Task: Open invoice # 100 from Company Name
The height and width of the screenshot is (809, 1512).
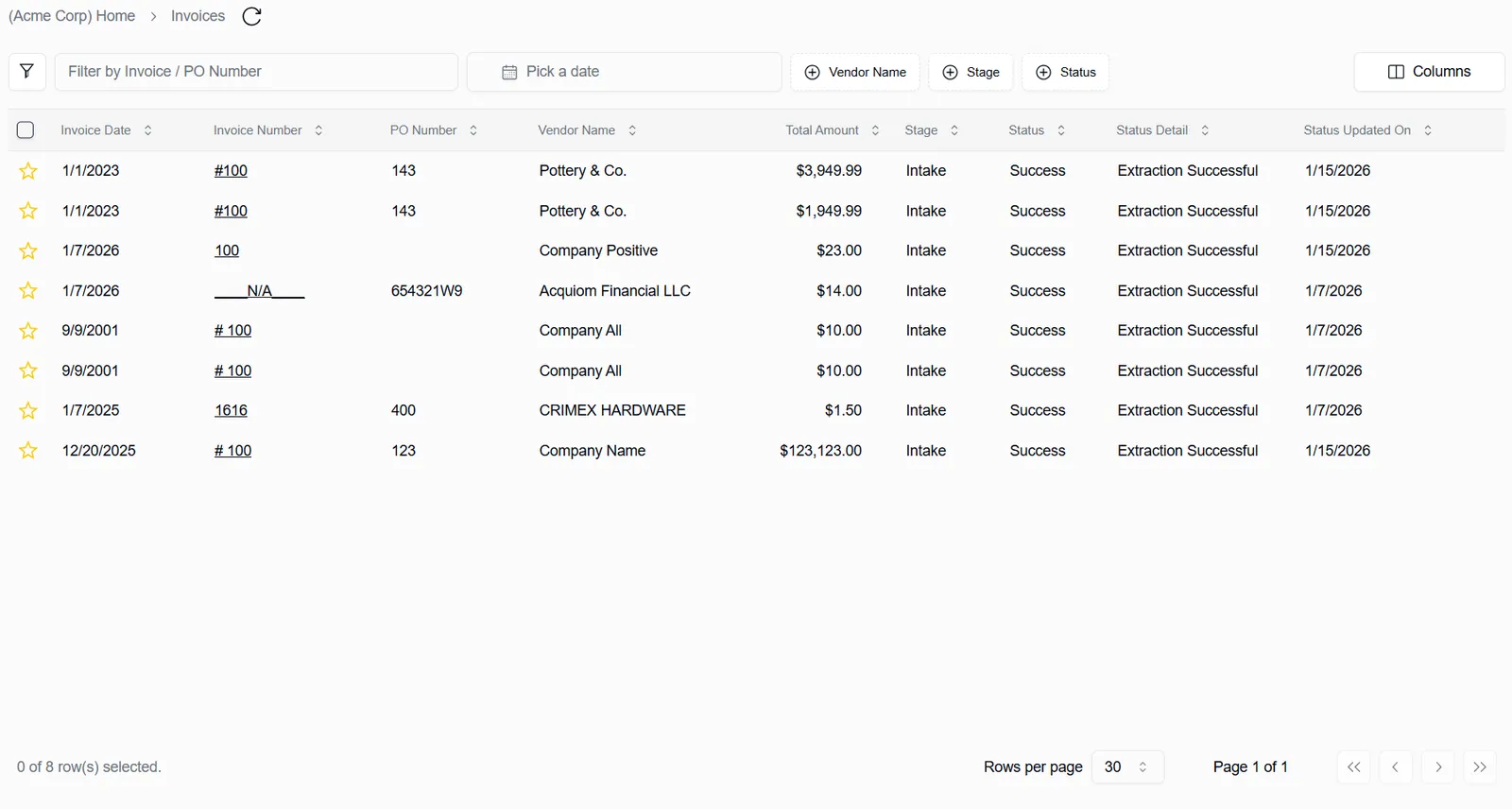Action: [x=232, y=451]
